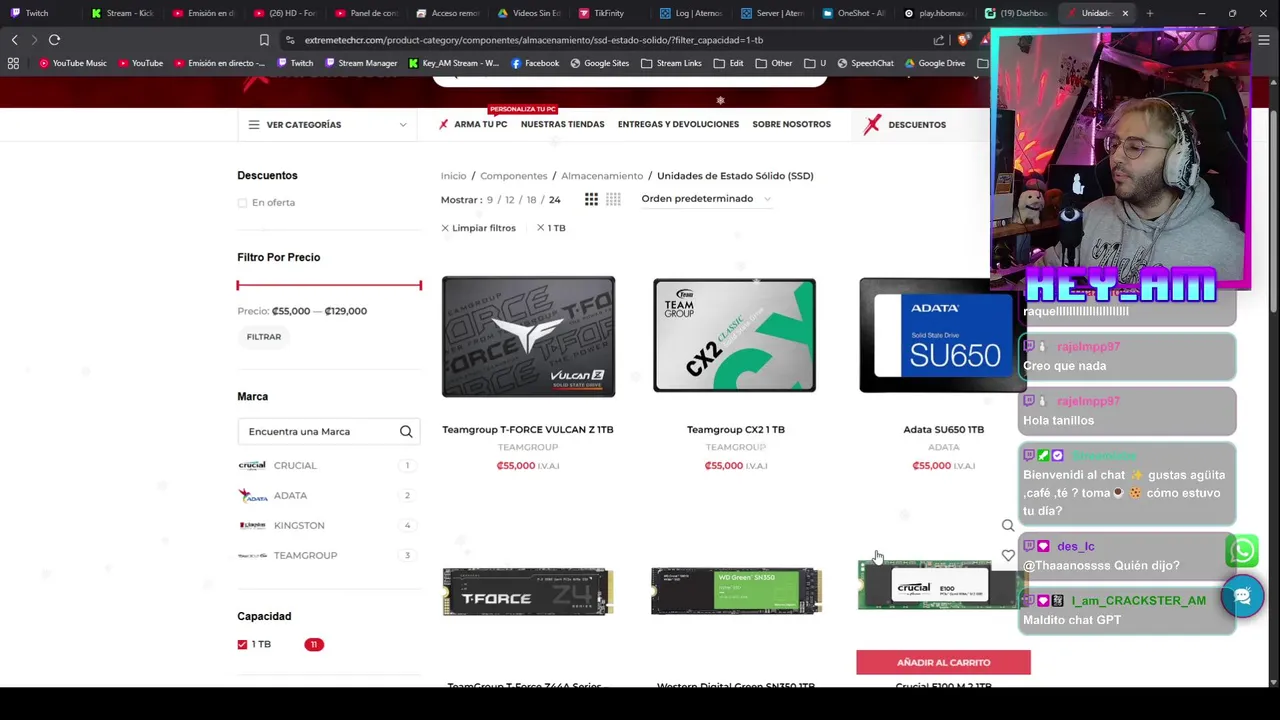Go back using the browser back arrow
The width and height of the screenshot is (1280, 720).
(14, 40)
